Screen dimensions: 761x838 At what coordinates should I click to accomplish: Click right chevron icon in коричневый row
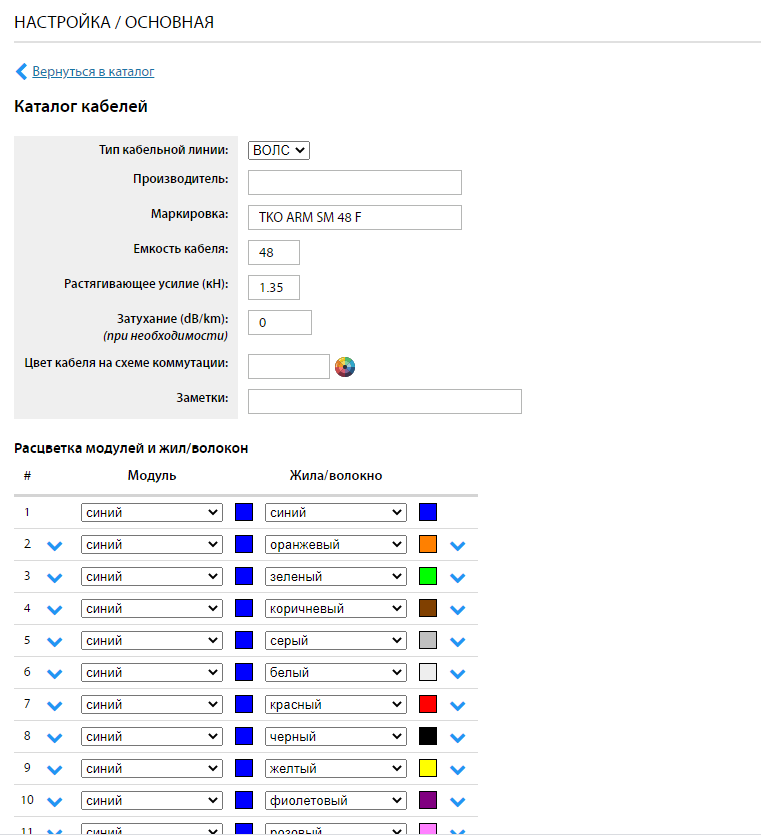(457, 610)
